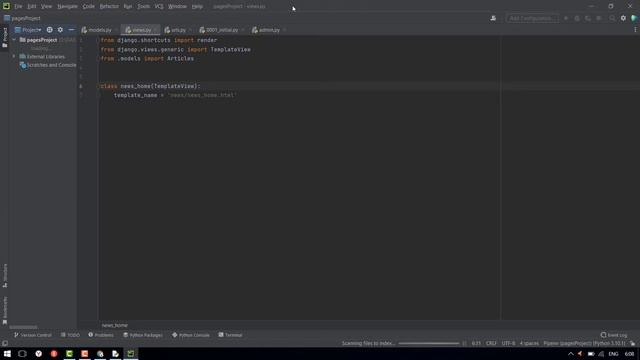640x360 pixels.
Task: Collapse the pagesProject tree node
Action: tap(14, 40)
